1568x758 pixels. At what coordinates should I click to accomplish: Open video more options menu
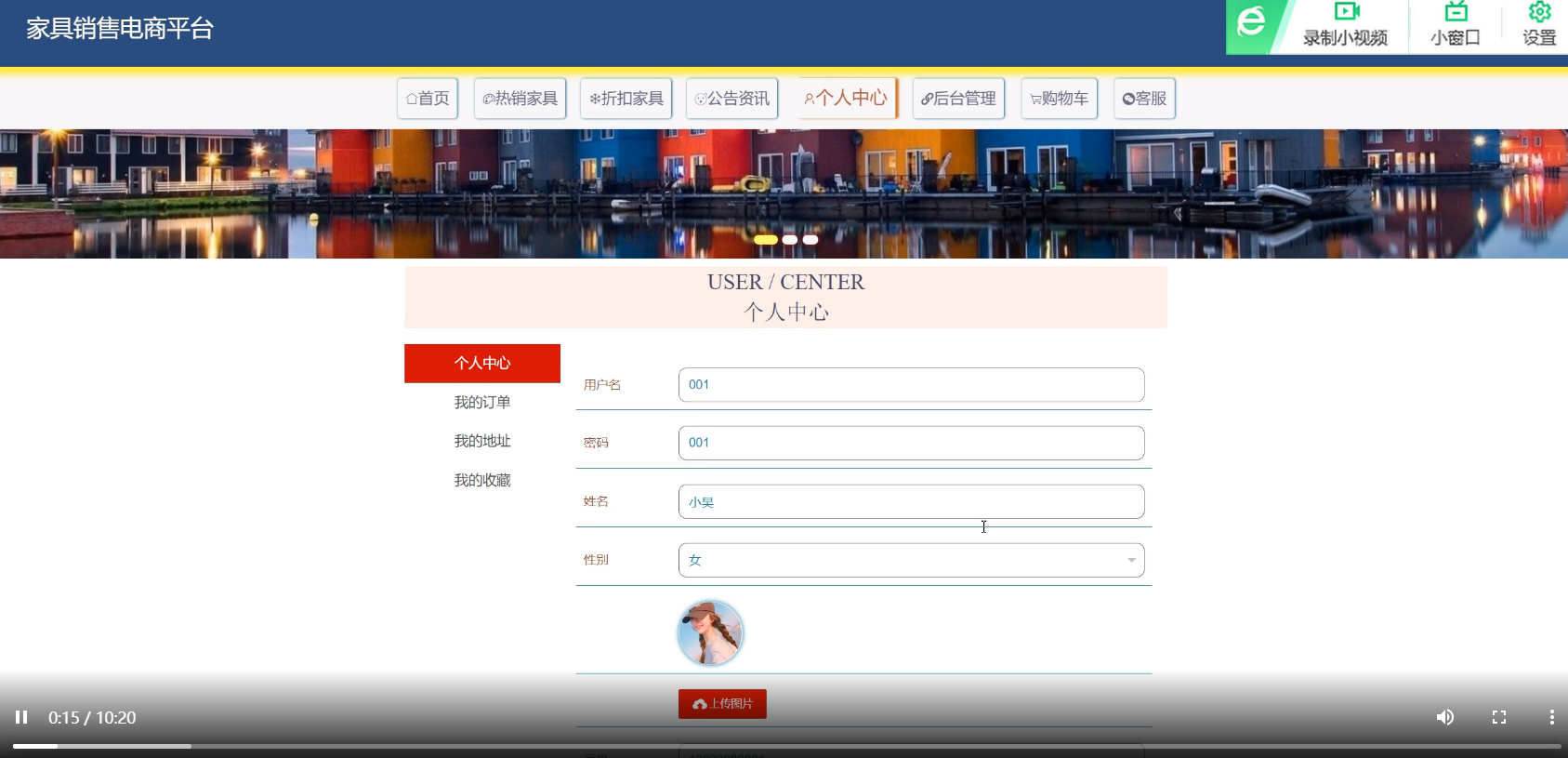tap(1551, 717)
